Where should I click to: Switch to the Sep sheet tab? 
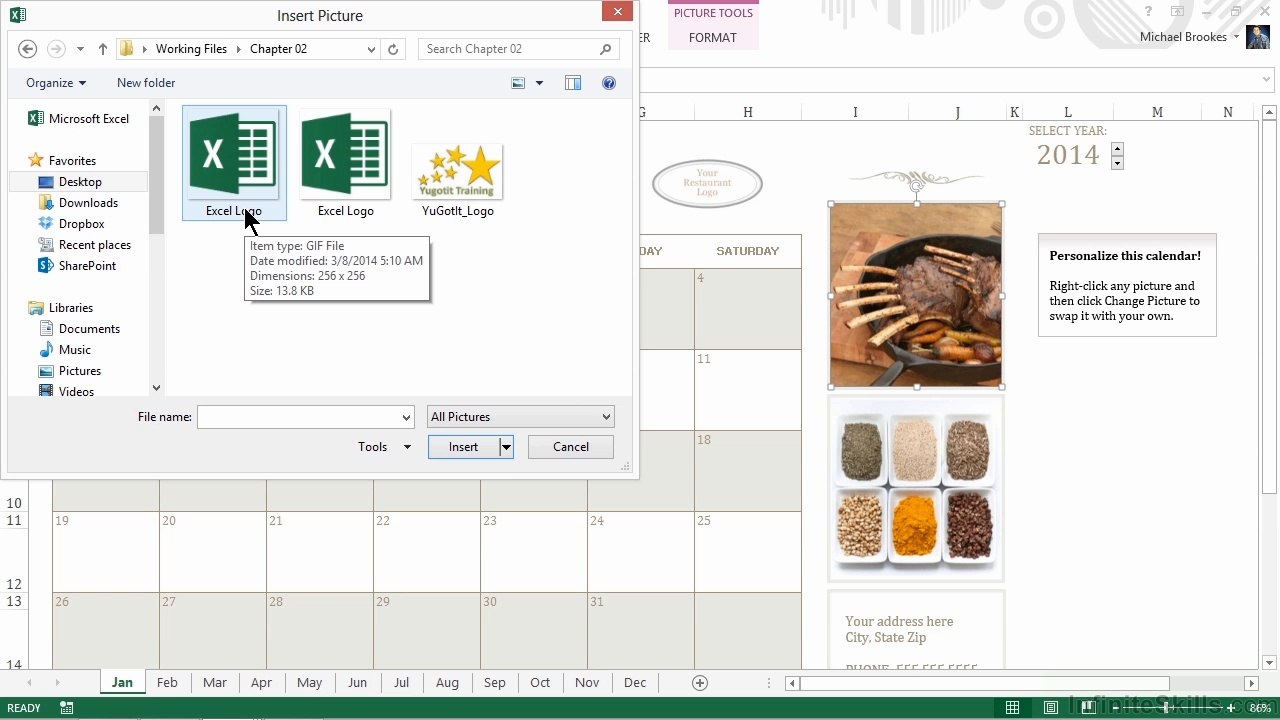coord(494,683)
